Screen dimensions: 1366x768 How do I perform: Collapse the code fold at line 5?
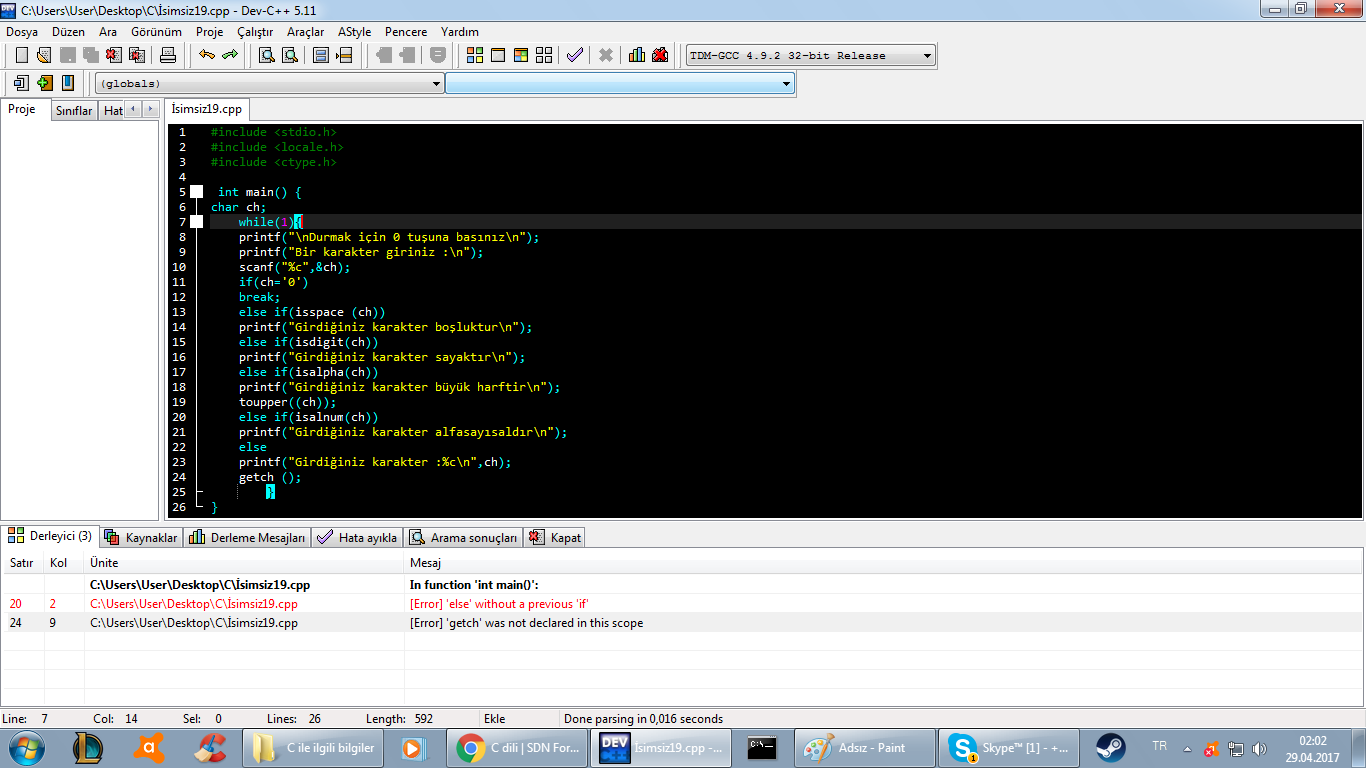pos(197,192)
